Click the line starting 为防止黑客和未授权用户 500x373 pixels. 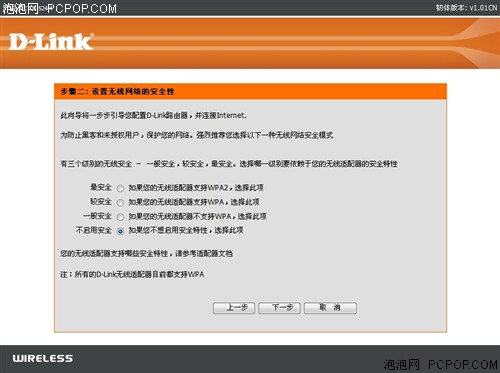(x=197, y=135)
